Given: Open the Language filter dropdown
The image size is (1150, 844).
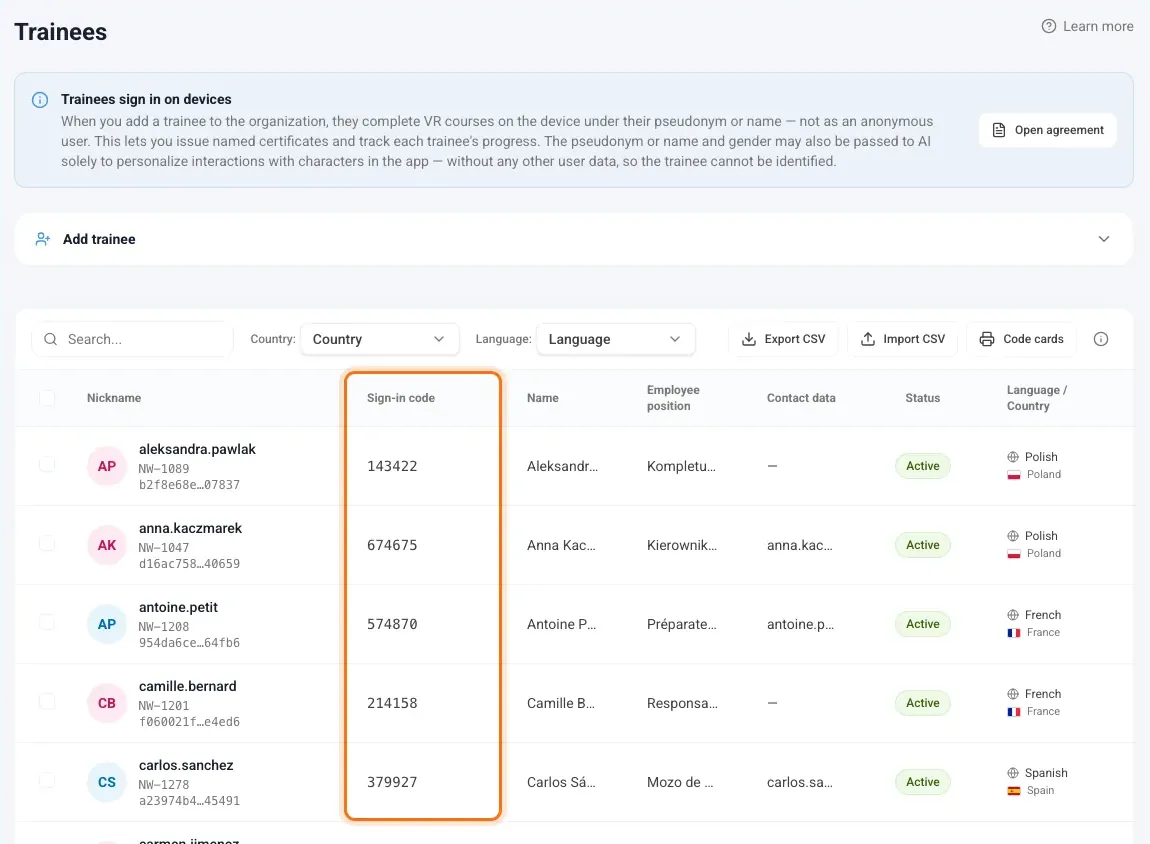Looking at the screenshot, I should point(615,339).
